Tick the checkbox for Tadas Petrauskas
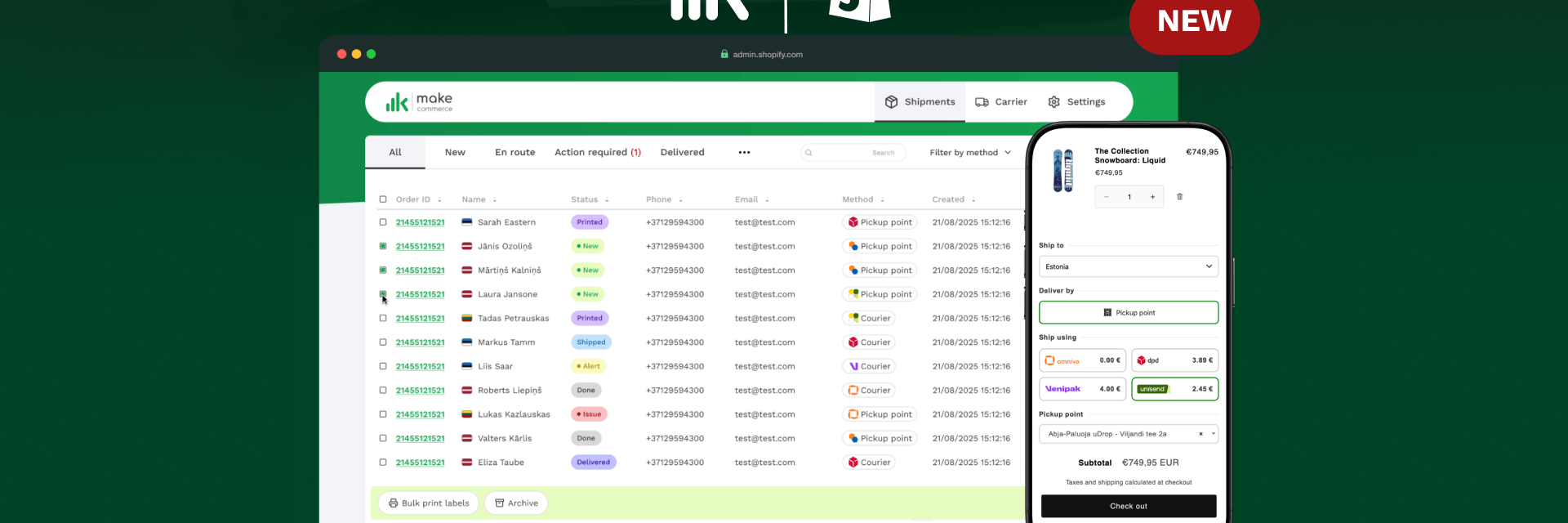The width and height of the screenshot is (1568, 523). [383, 319]
